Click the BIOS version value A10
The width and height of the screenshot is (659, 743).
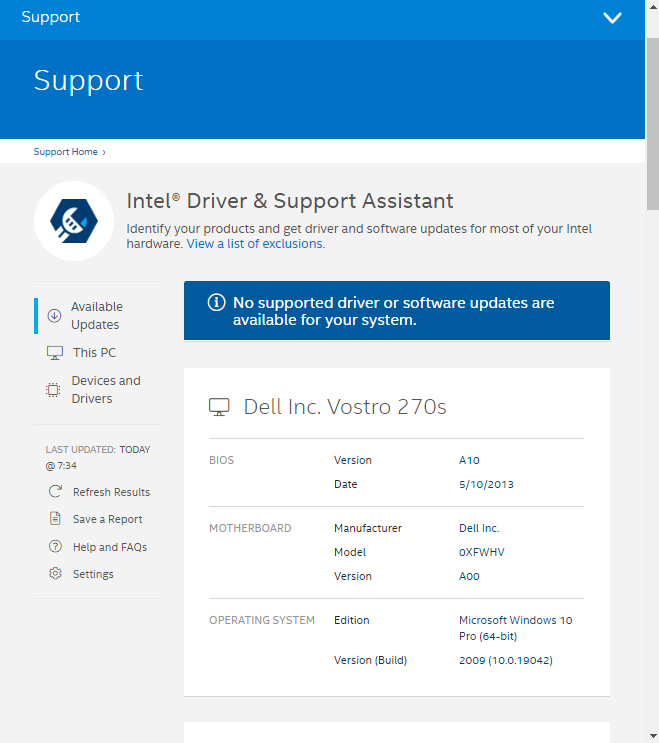coord(469,460)
